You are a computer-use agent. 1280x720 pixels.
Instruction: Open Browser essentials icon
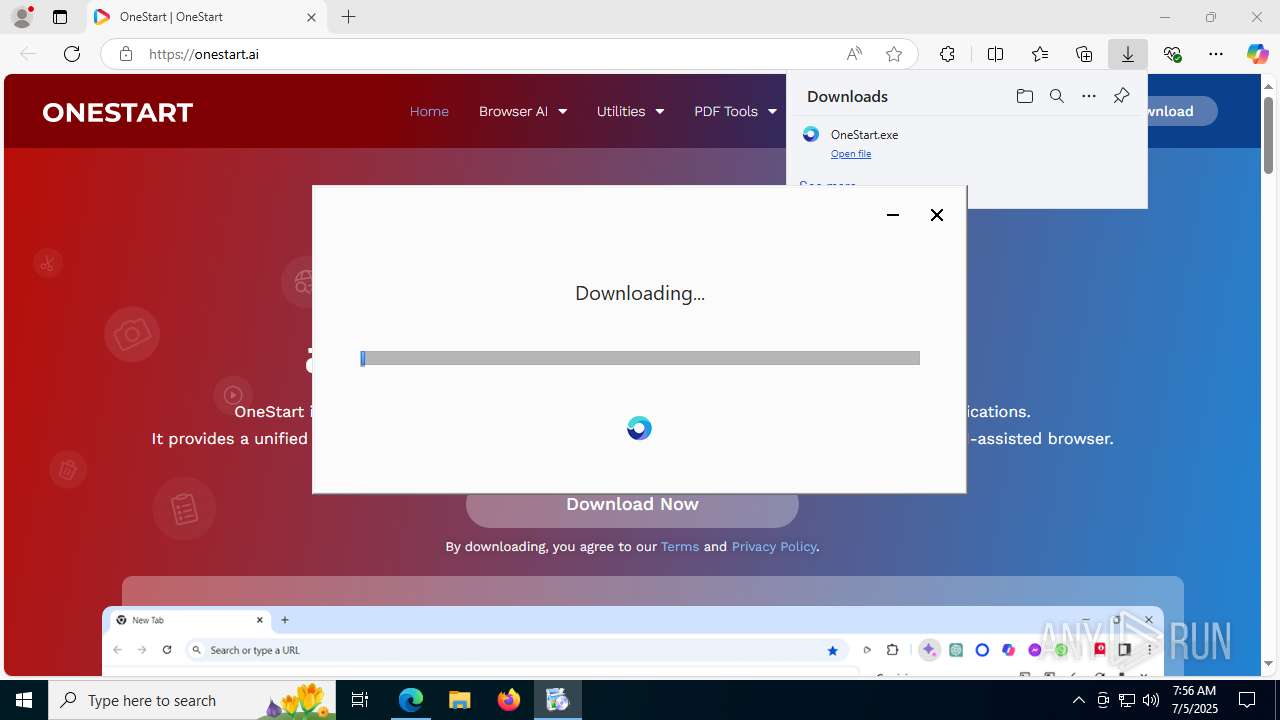pos(1172,54)
